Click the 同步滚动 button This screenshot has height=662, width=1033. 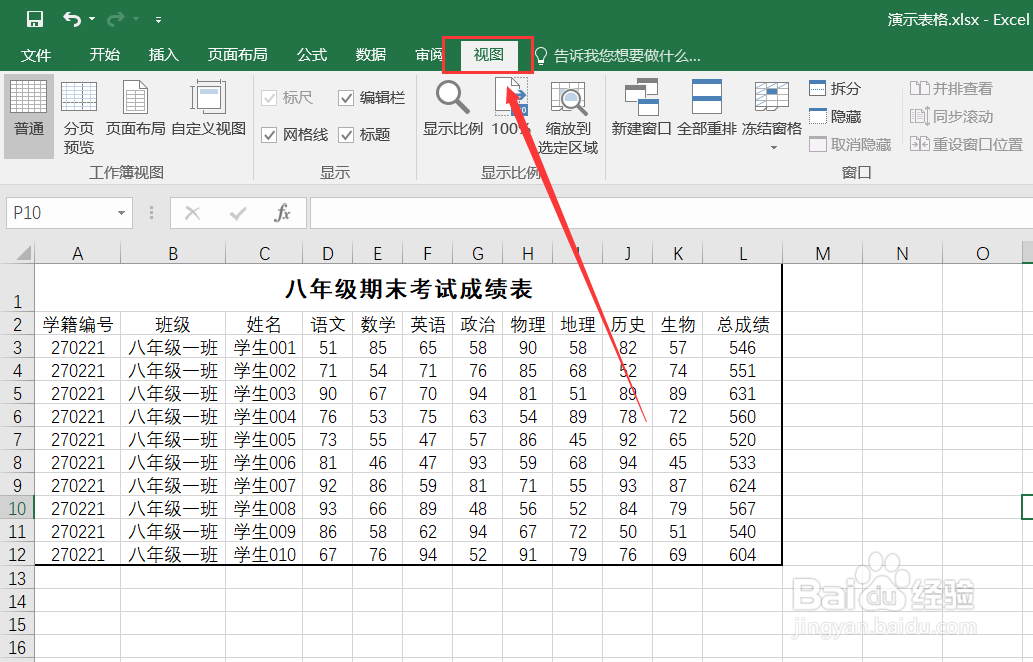coord(951,117)
